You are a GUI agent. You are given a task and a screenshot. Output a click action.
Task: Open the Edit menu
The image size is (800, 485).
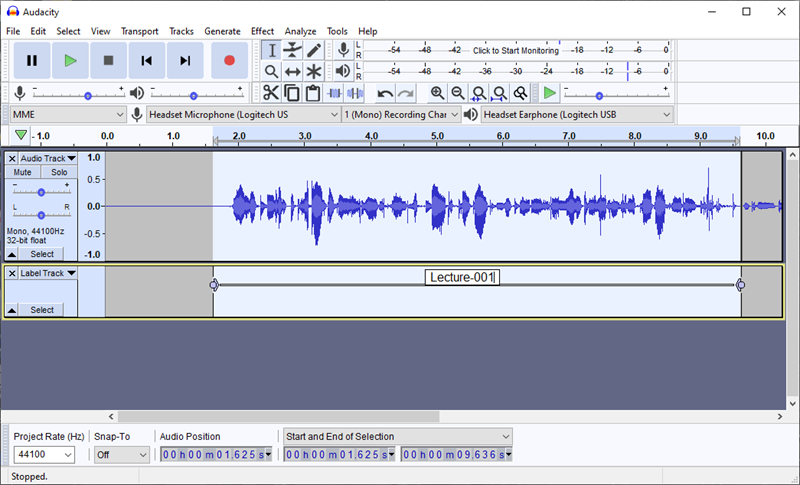38,31
